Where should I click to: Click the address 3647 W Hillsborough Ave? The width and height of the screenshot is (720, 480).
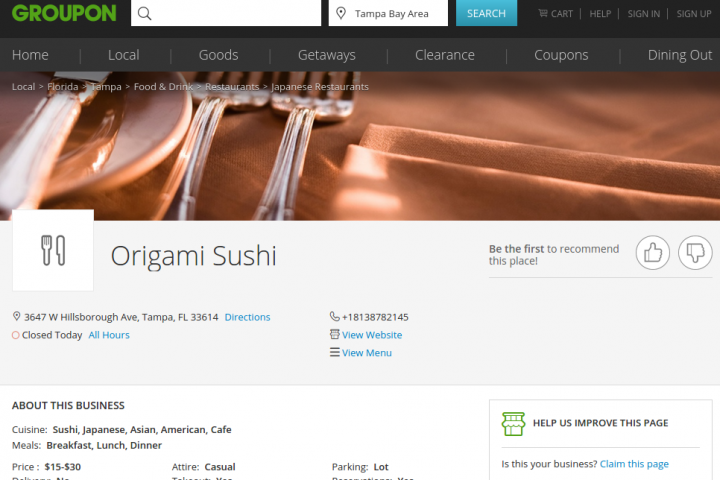pos(121,317)
